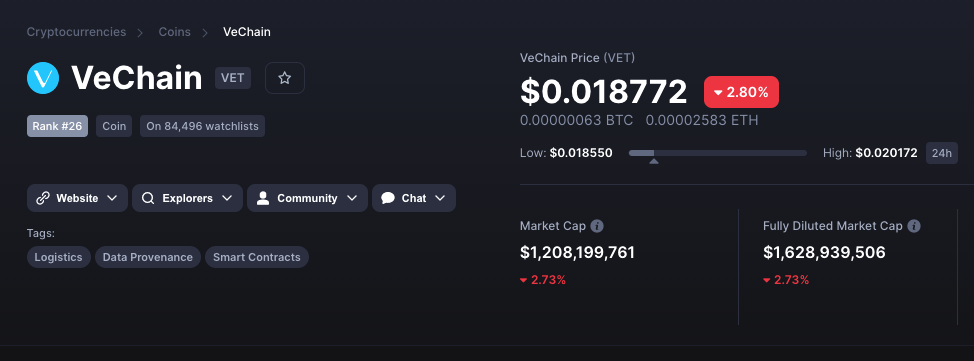The width and height of the screenshot is (974, 361).
Task: Click the person icon on Community button
Action: (x=263, y=198)
